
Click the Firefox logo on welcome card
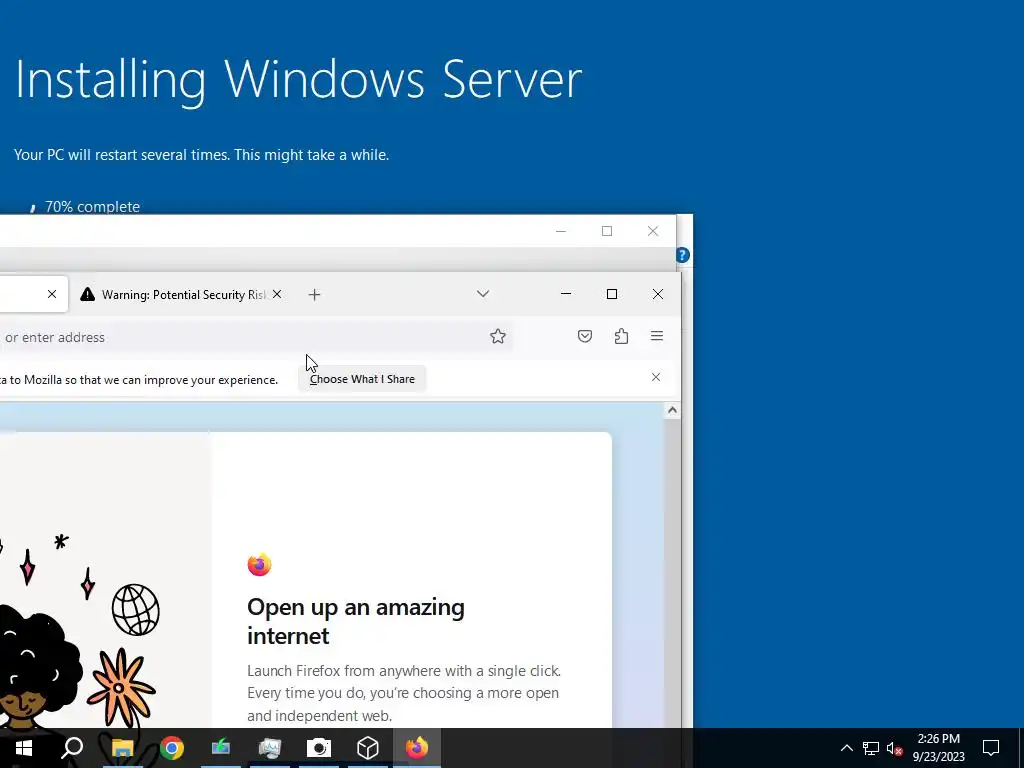(259, 564)
